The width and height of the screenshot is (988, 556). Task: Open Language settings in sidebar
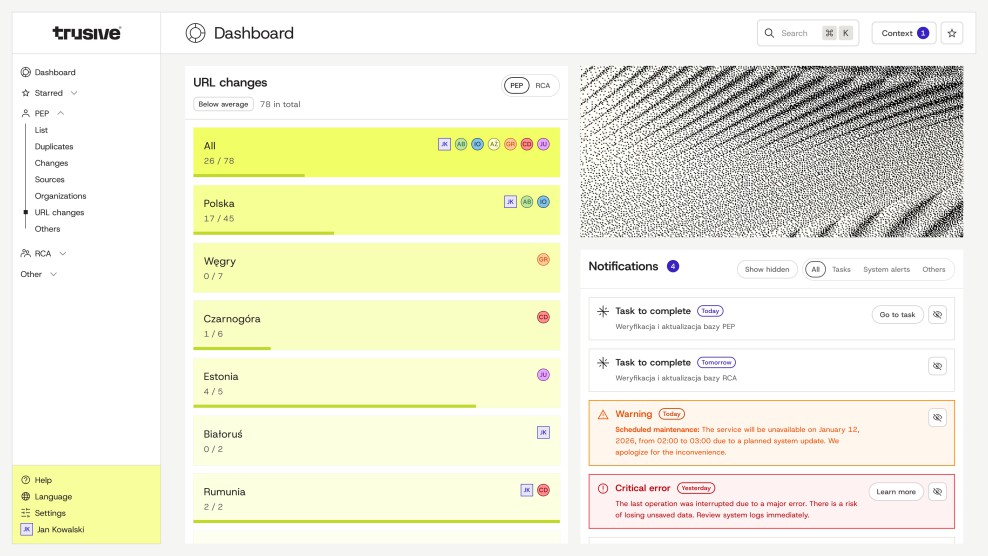click(53, 496)
